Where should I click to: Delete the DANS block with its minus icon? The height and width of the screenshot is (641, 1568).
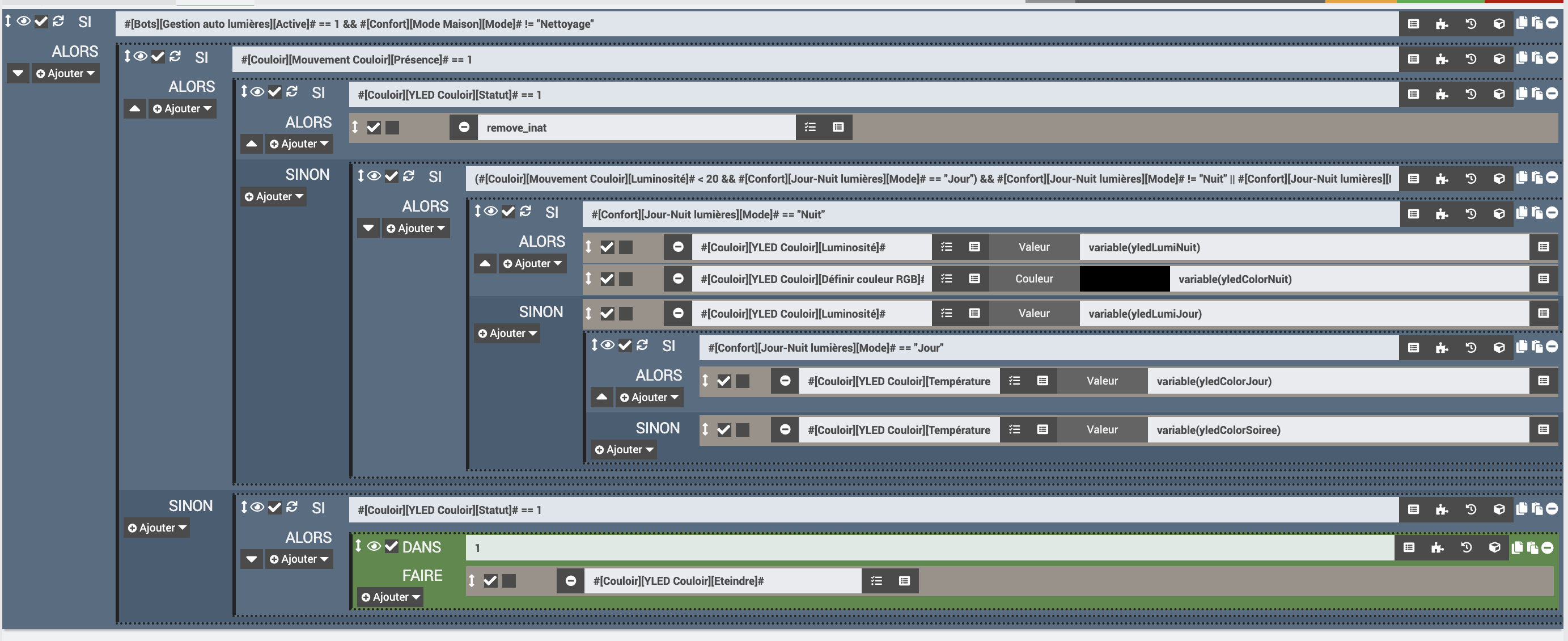point(1546,547)
